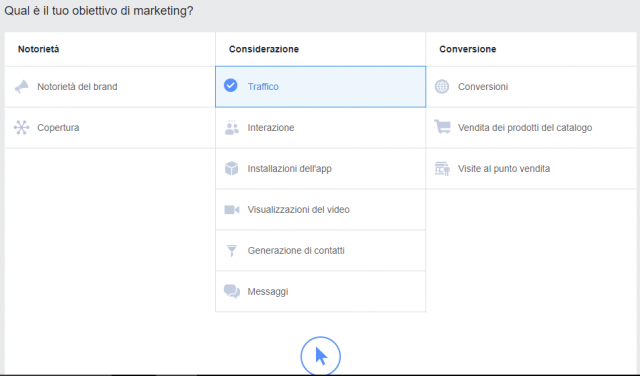Pick the Interazione objective
Image resolution: width=640 pixels, height=376 pixels.
pos(271,127)
